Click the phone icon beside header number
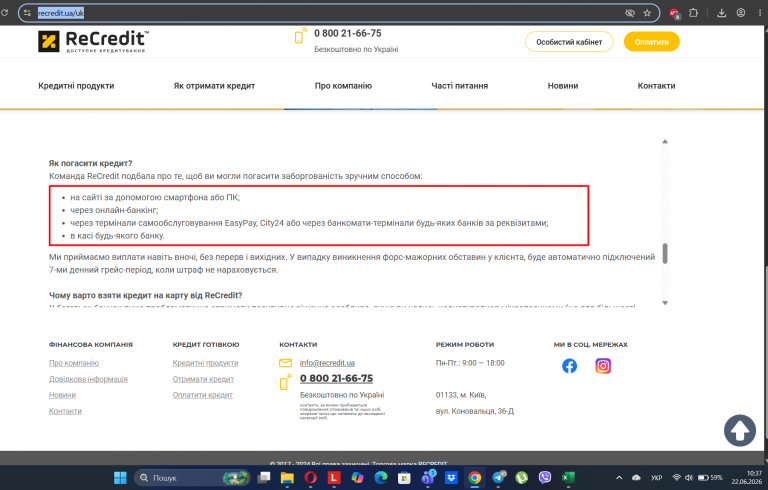 point(300,36)
